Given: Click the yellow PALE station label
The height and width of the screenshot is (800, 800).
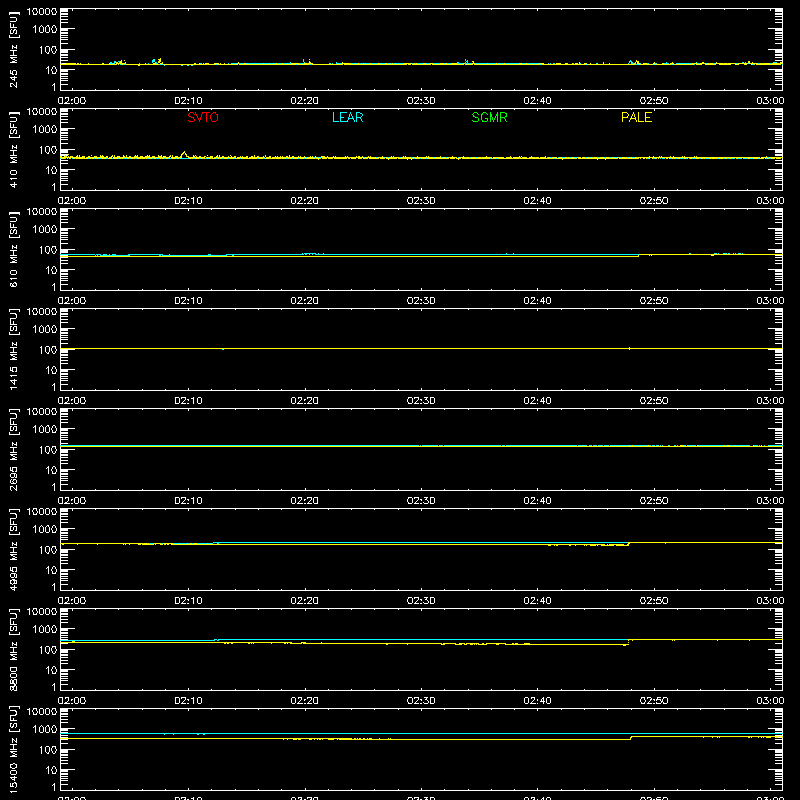Looking at the screenshot, I should pyautogui.click(x=636, y=117).
